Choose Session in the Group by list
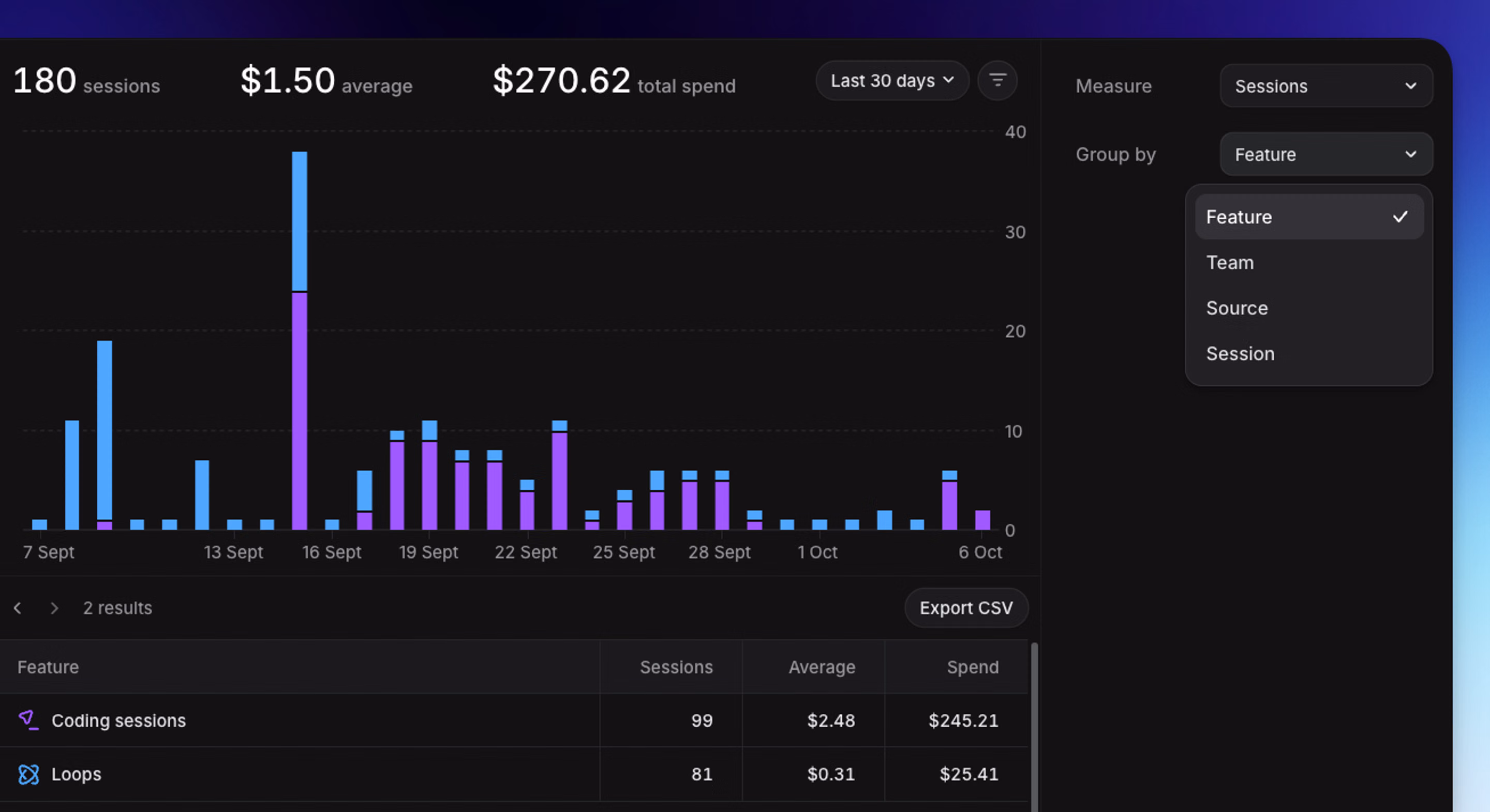1490x812 pixels. tap(1309, 353)
